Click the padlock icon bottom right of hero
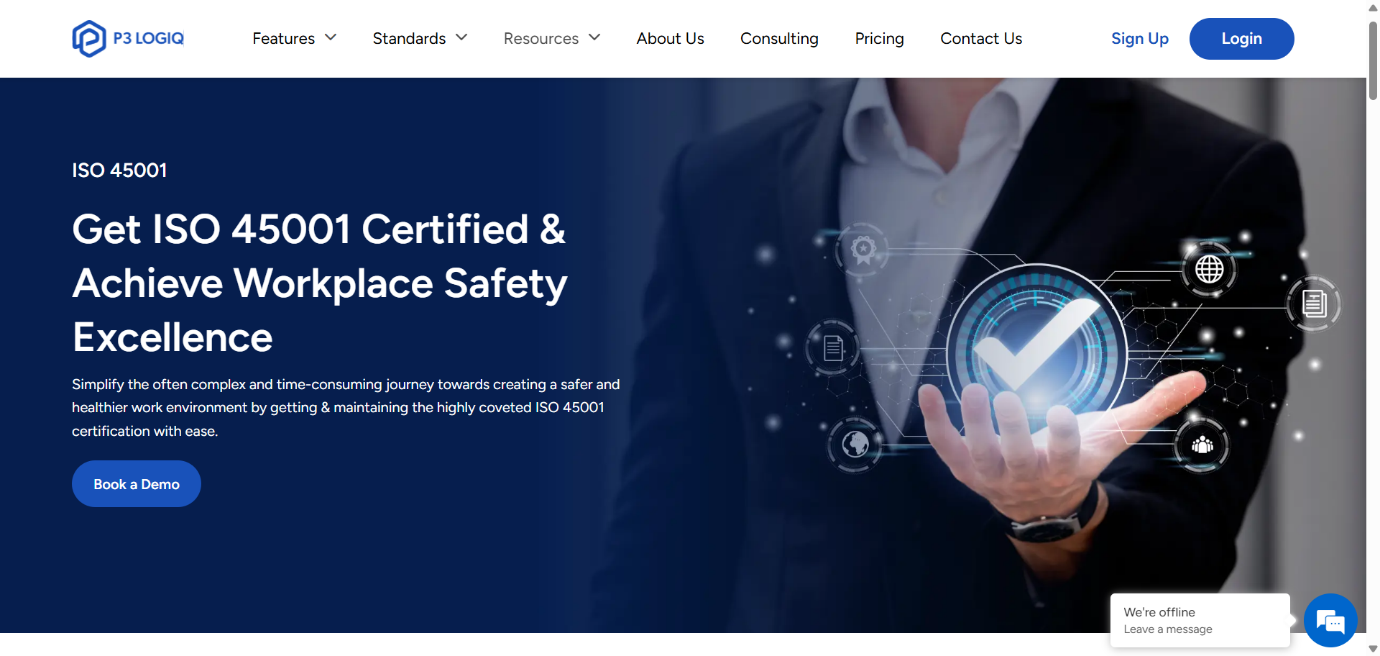 pyautogui.click(x=1203, y=444)
